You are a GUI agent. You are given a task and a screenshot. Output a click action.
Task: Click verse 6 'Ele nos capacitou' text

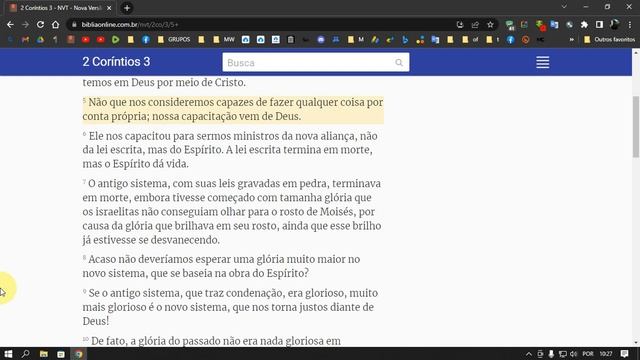pos(230,150)
